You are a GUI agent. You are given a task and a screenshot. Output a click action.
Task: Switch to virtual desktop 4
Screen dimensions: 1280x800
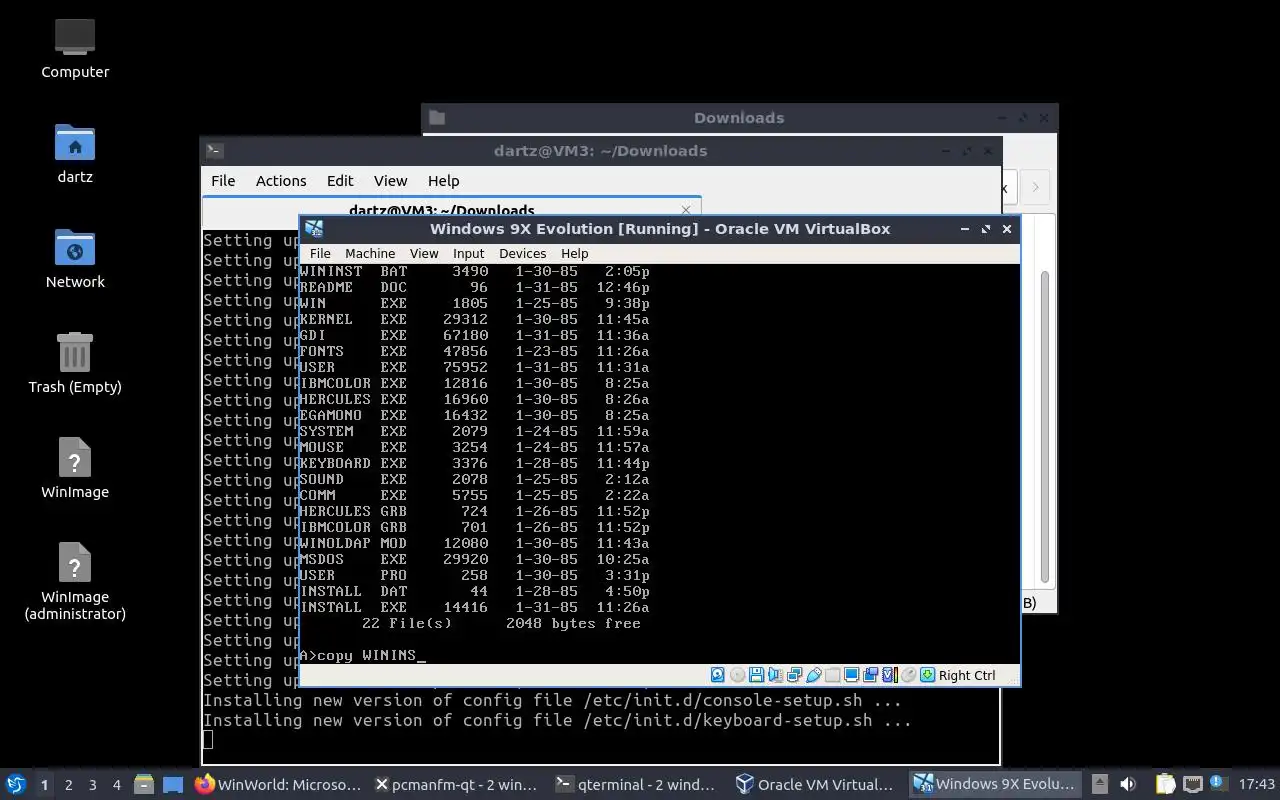116,785
